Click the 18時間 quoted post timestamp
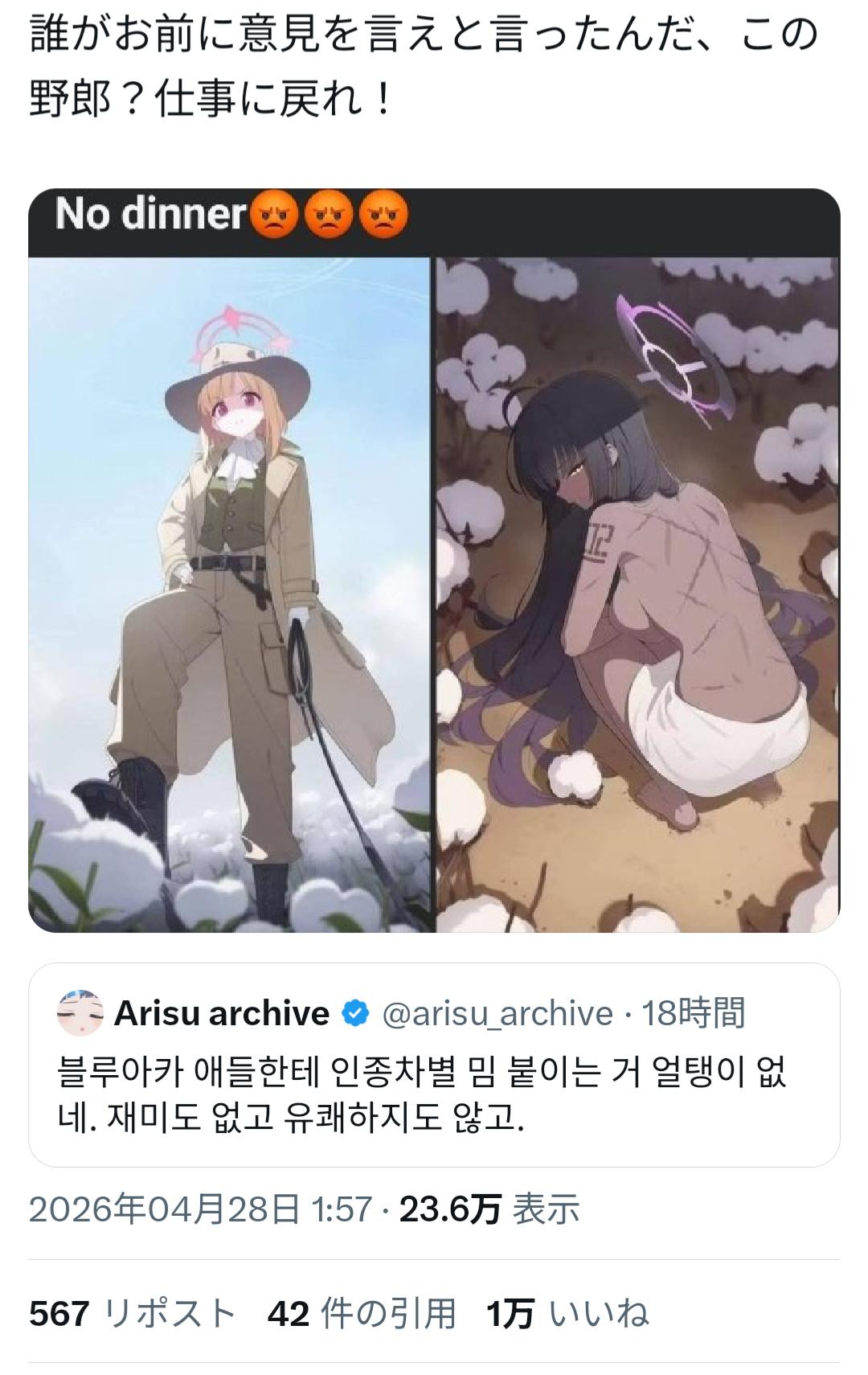 pos(694,1013)
